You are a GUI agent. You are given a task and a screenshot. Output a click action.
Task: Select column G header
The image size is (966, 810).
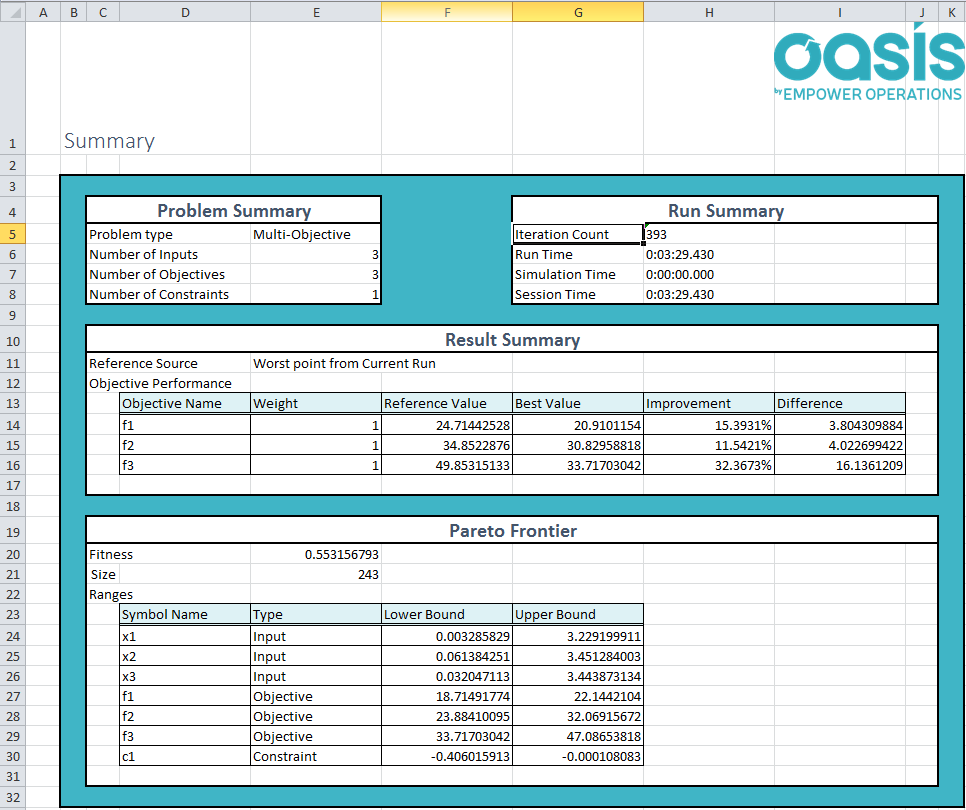click(x=578, y=12)
